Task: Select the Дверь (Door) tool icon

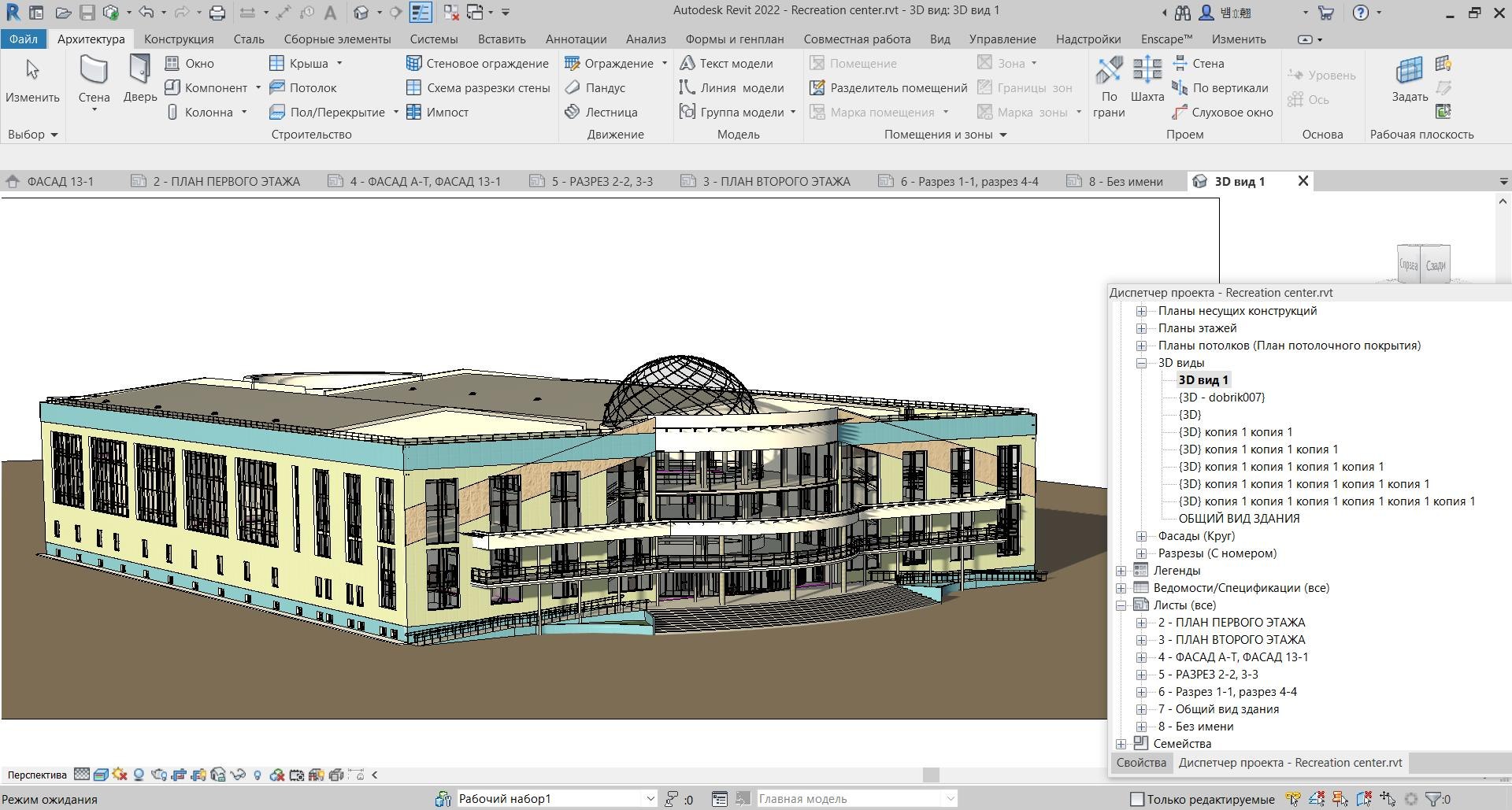Action: [x=139, y=69]
